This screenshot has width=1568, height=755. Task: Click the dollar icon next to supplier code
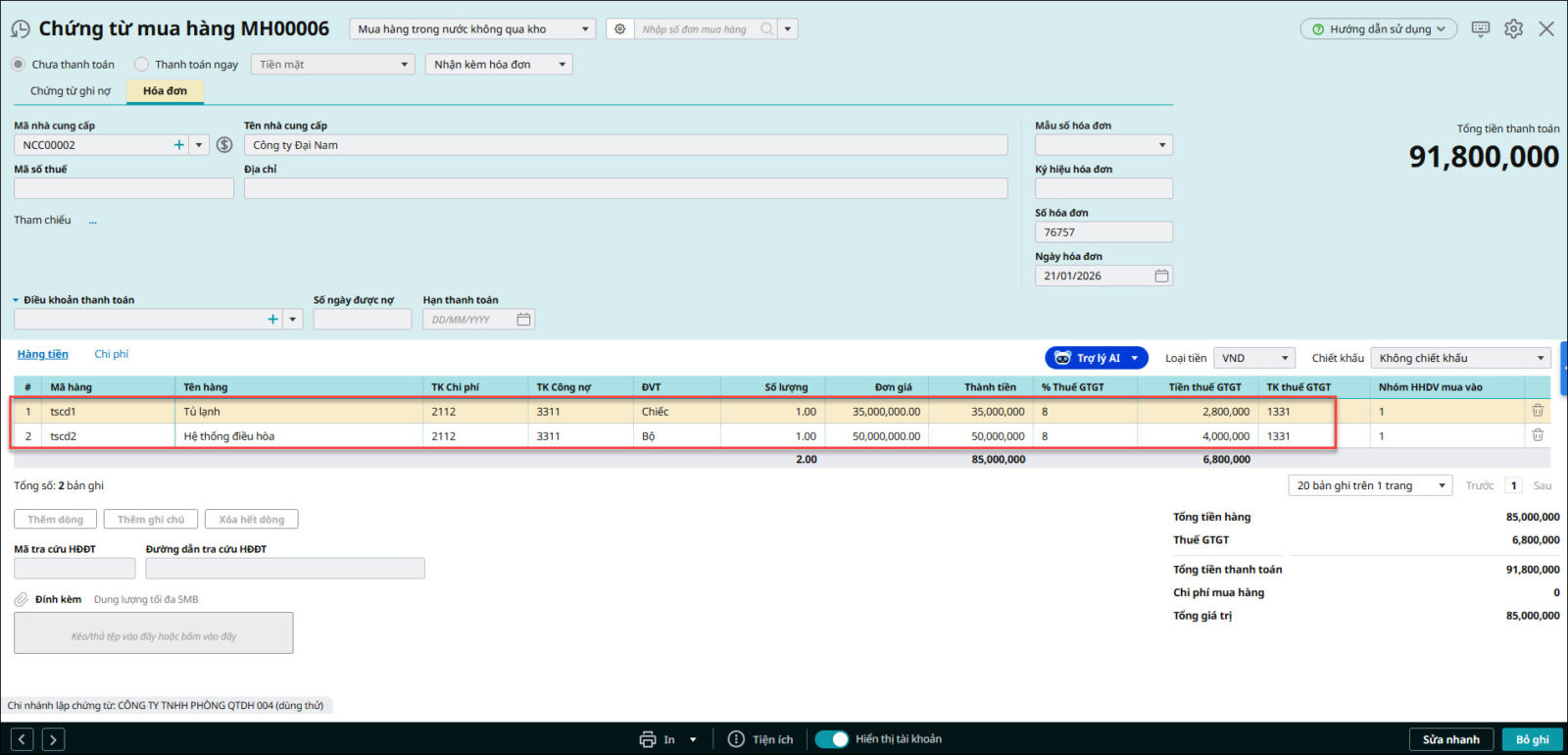pos(224,145)
